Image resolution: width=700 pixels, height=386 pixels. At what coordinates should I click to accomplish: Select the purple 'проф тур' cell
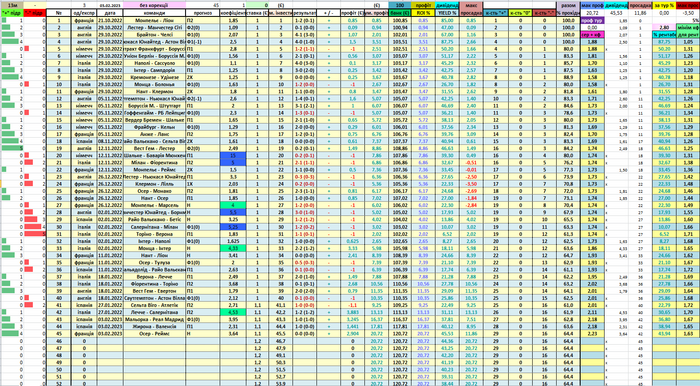pyautogui.click(x=592, y=21)
